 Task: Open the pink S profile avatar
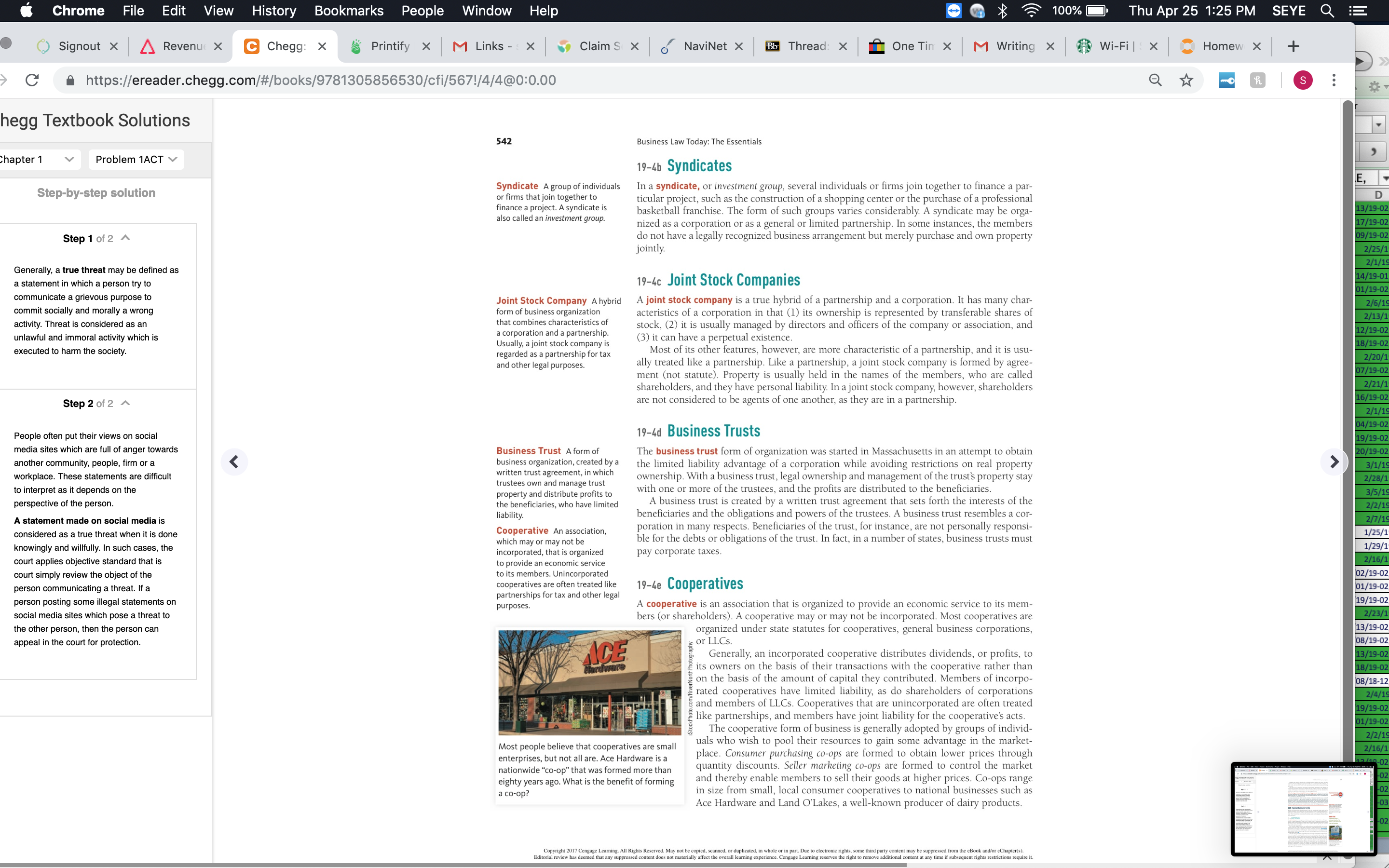pos(1302,80)
